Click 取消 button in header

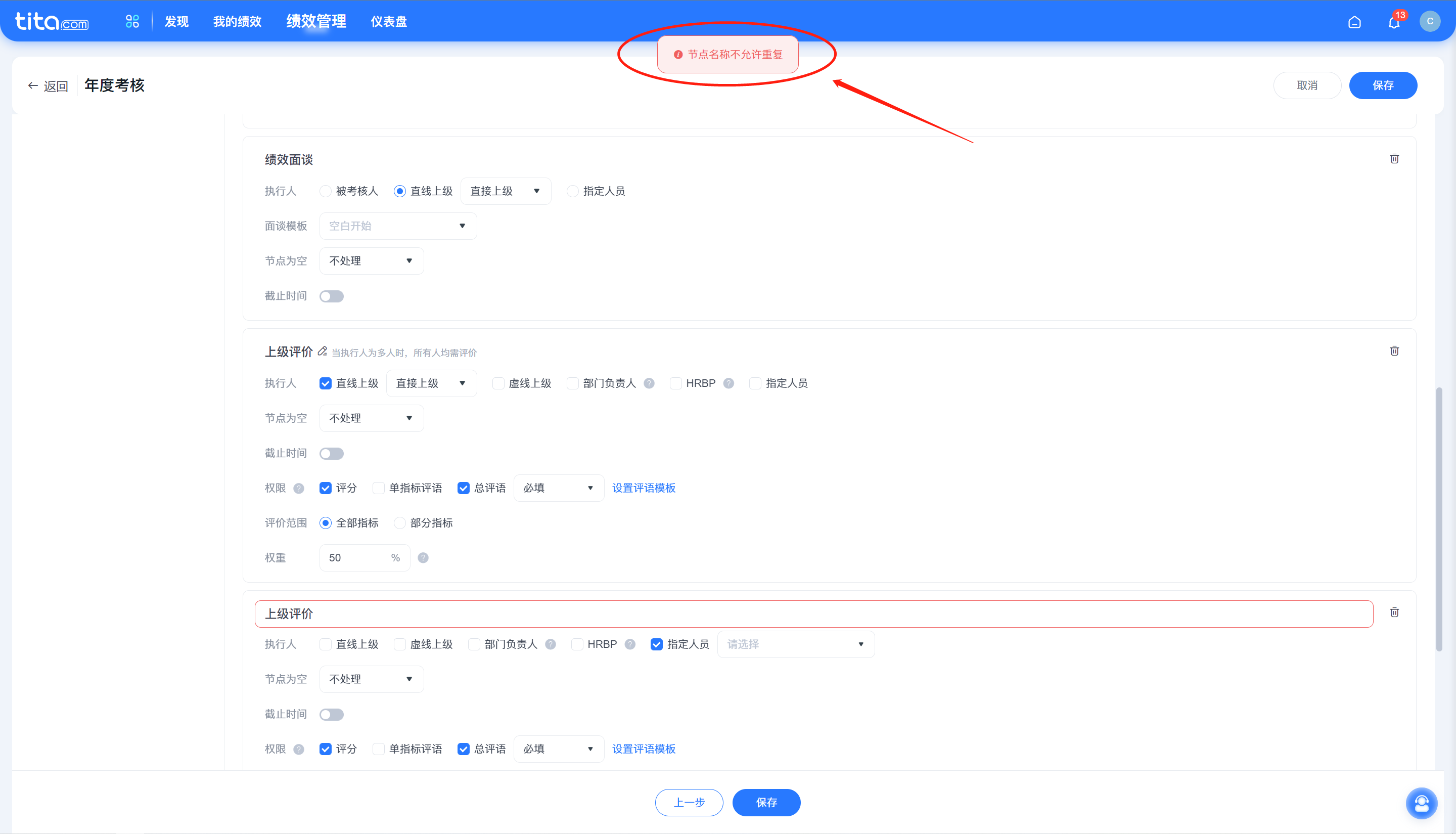(x=1306, y=85)
